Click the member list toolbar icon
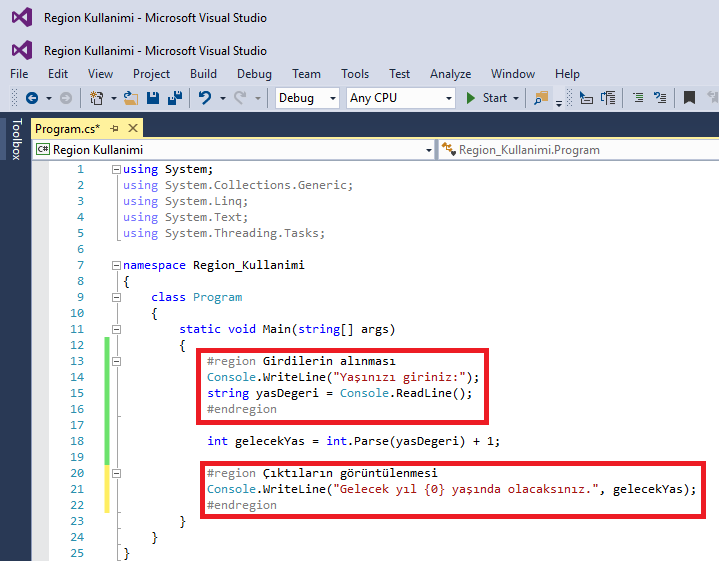Screen dimensions: 719x561 [x=608, y=98]
